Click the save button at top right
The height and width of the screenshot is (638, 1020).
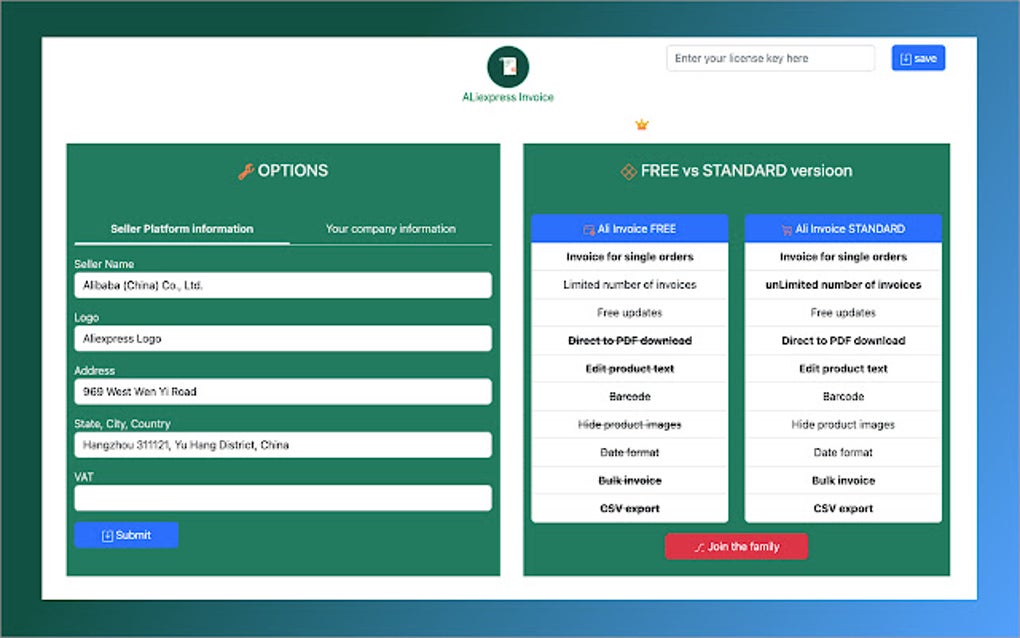coord(917,58)
